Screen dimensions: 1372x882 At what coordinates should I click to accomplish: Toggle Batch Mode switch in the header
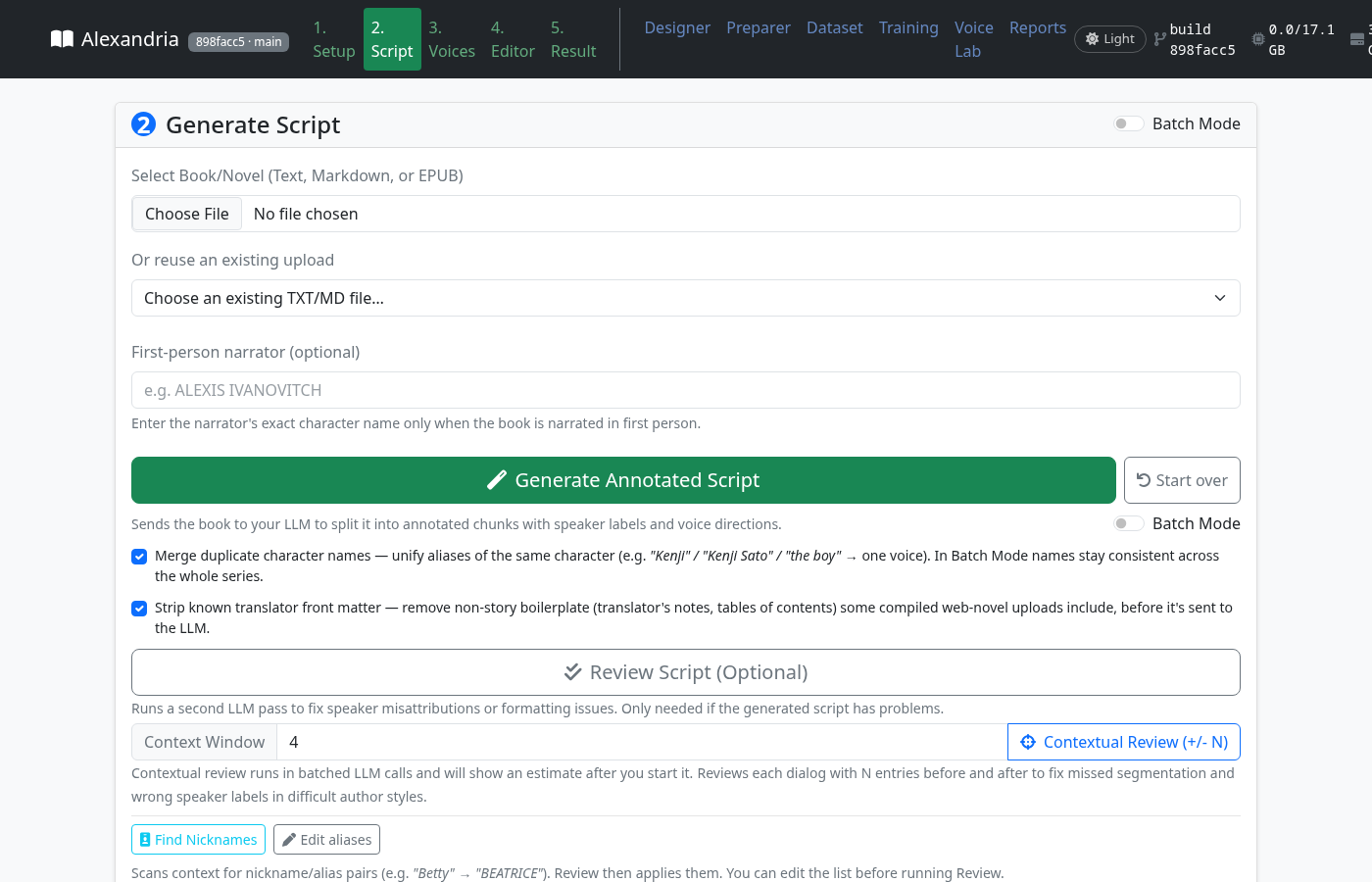tap(1129, 123)
